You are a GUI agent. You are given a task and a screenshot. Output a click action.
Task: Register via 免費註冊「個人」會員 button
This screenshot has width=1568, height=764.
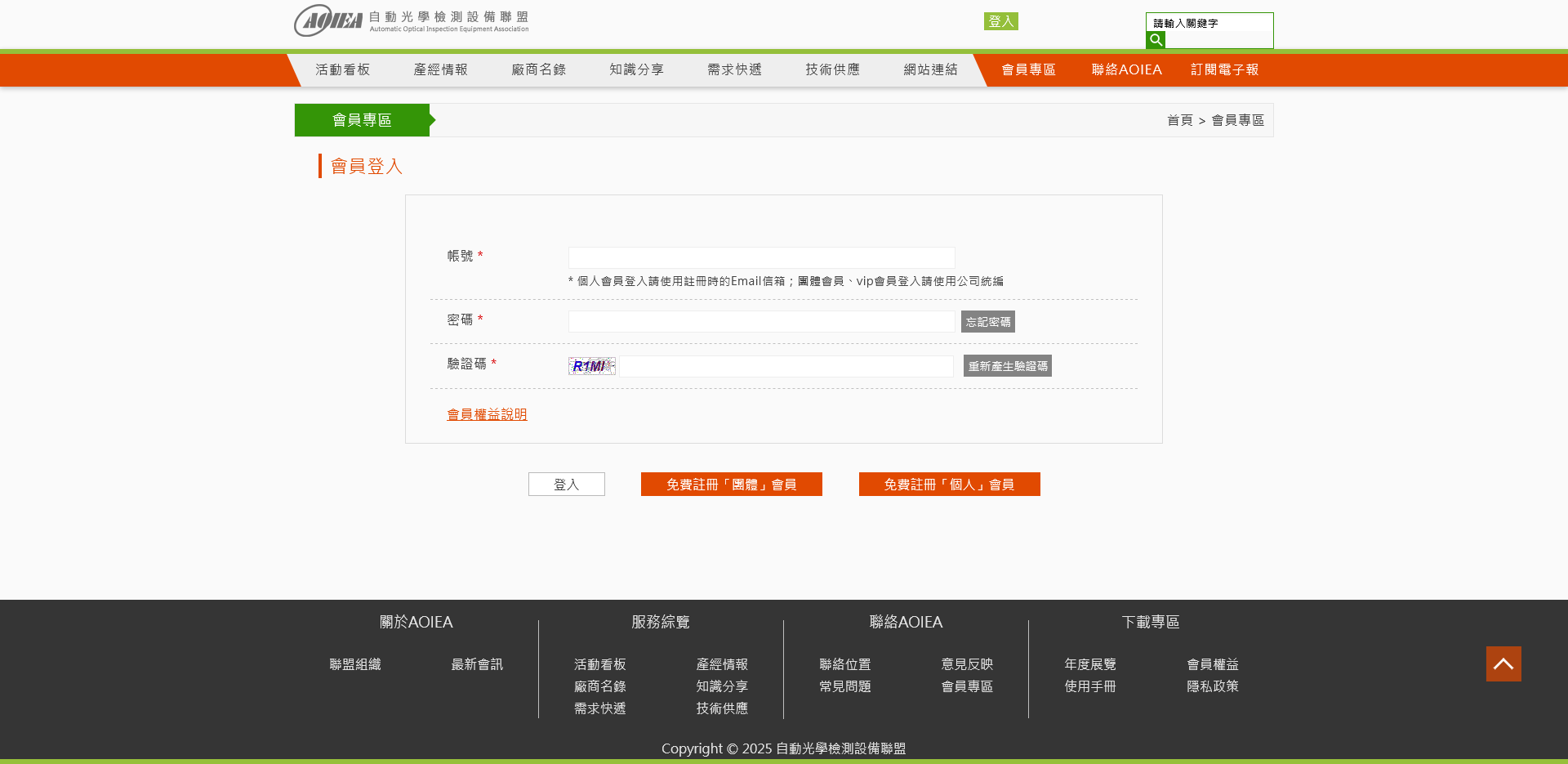click(x=949, y=485)
